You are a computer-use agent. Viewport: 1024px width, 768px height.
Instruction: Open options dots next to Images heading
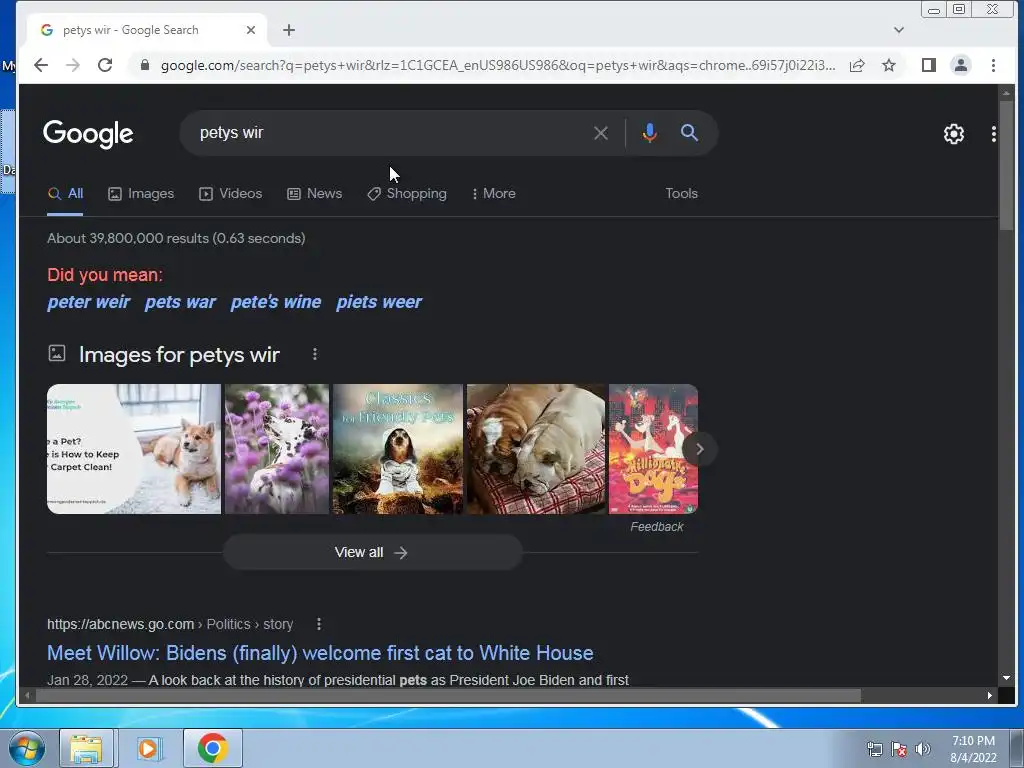315,354
